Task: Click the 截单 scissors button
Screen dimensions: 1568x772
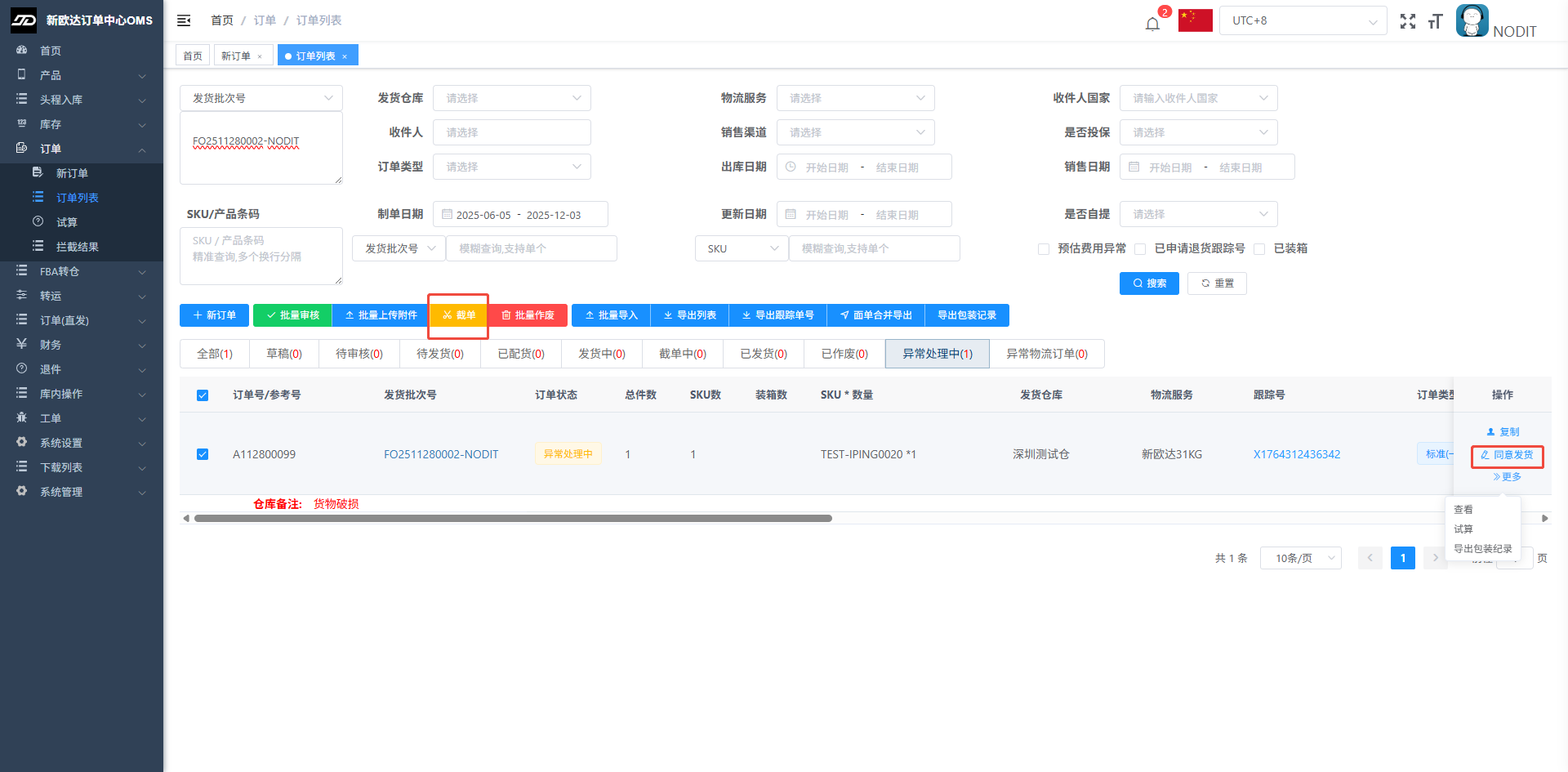Action: coord(458,315)
